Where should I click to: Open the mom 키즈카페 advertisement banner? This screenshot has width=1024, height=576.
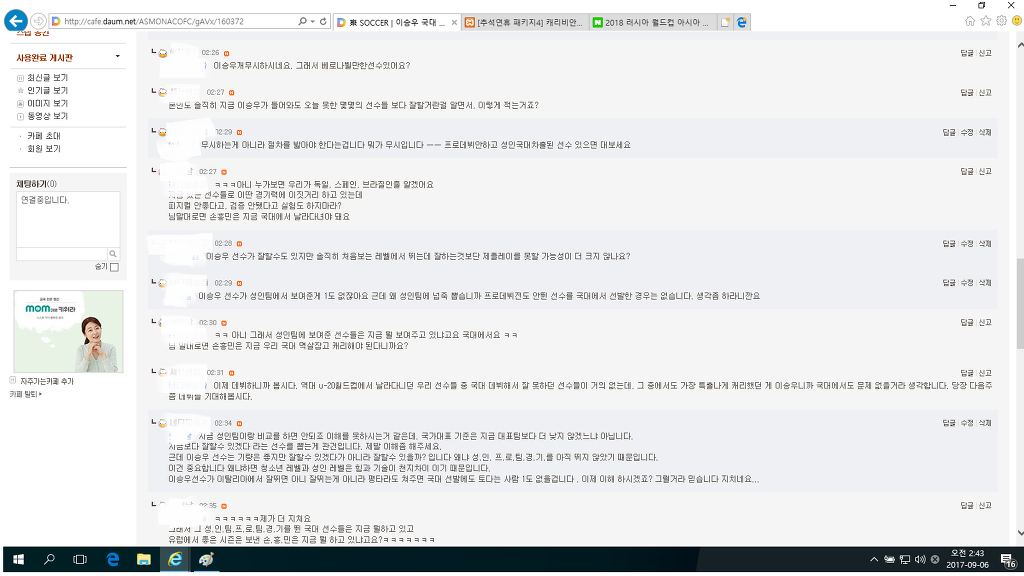[x=68, y=331]
